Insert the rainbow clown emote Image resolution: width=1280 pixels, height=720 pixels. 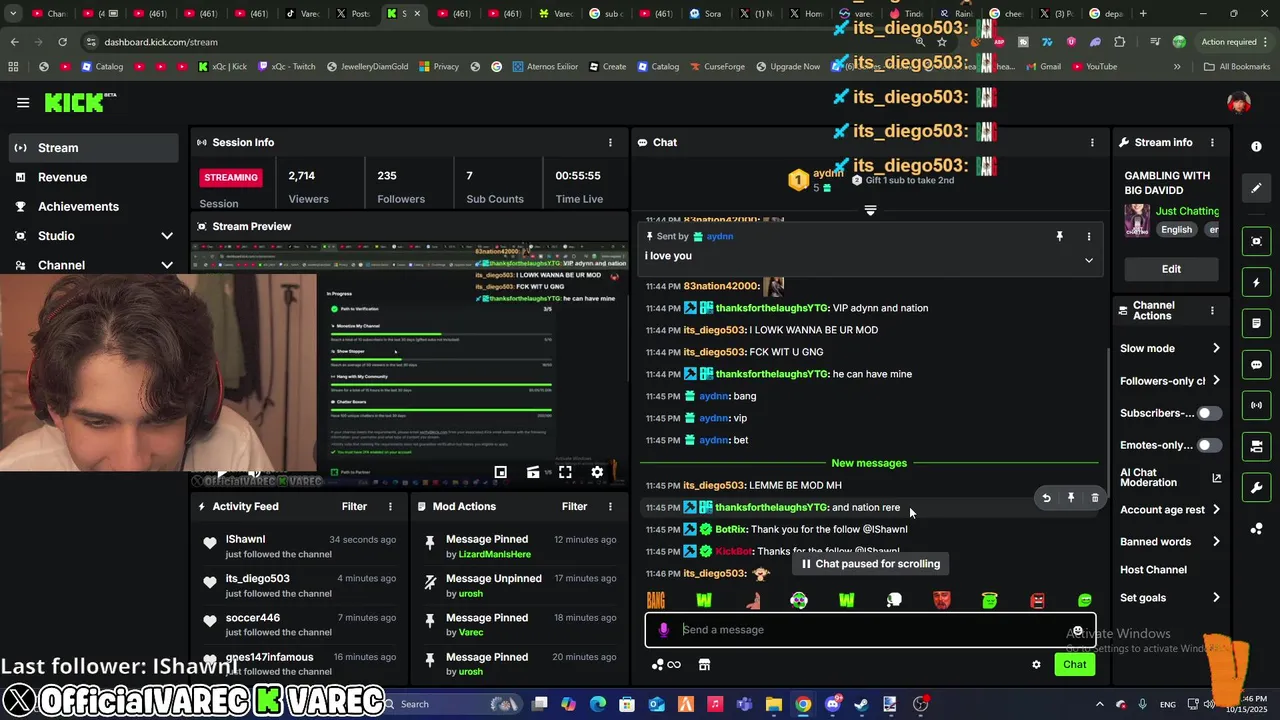coord(799,600)
